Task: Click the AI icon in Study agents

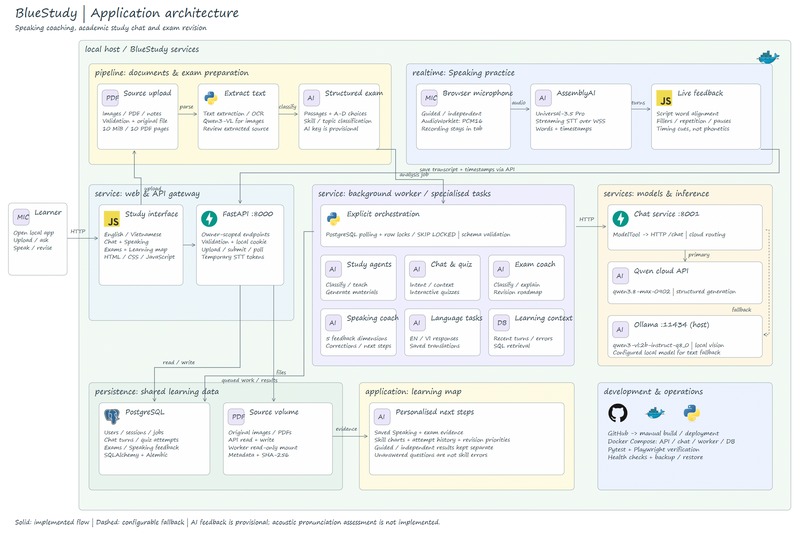Action: [333, 269]
